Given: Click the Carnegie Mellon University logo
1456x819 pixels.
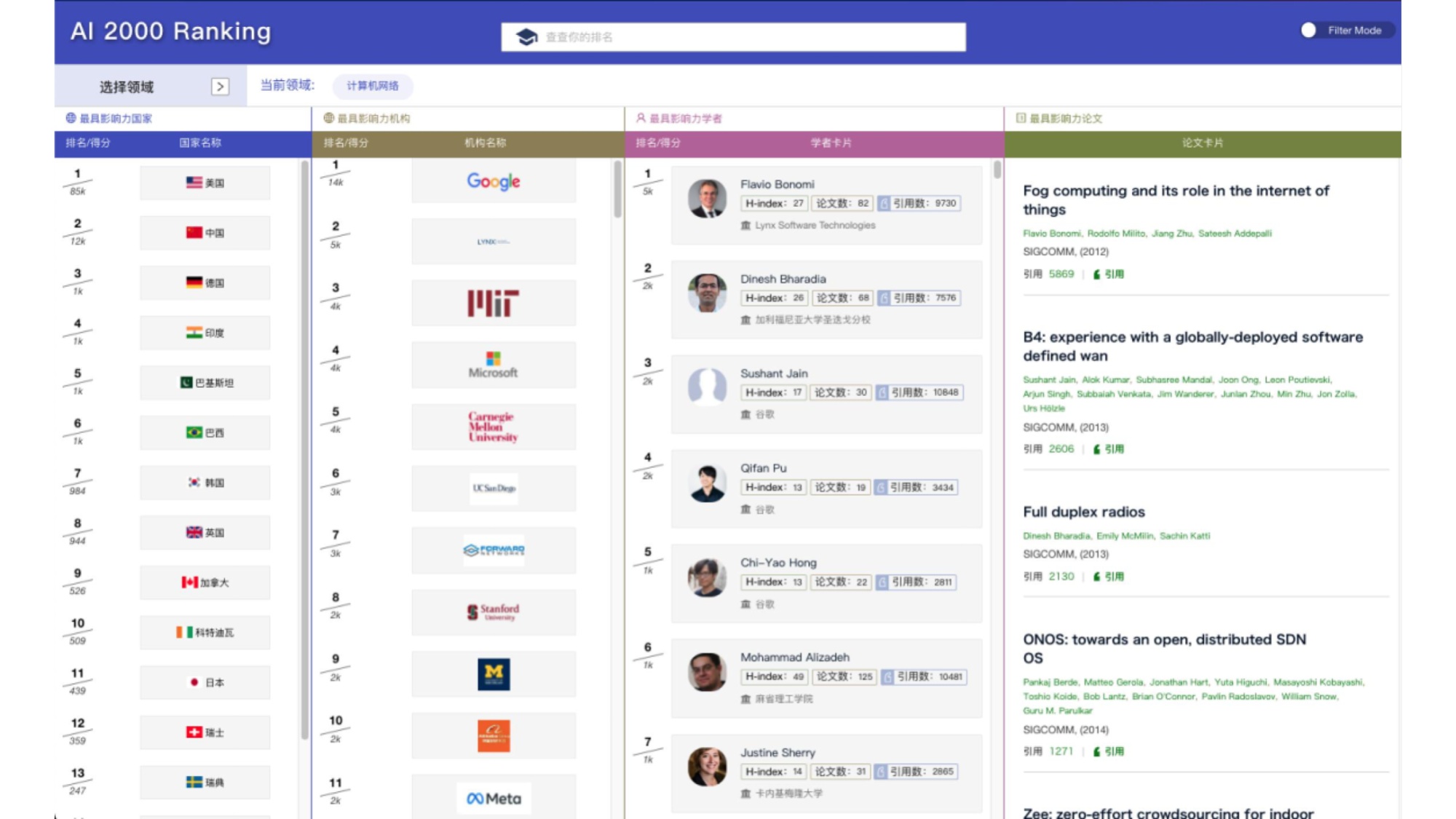Looking at the screenshot, I should click(x=494, y=427).
